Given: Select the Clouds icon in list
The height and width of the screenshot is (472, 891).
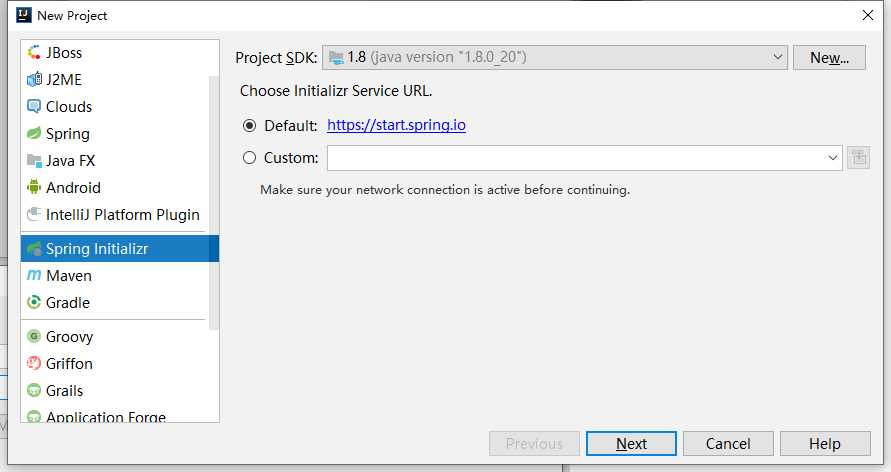Looking at the screenshot, I should coord(34,107).
